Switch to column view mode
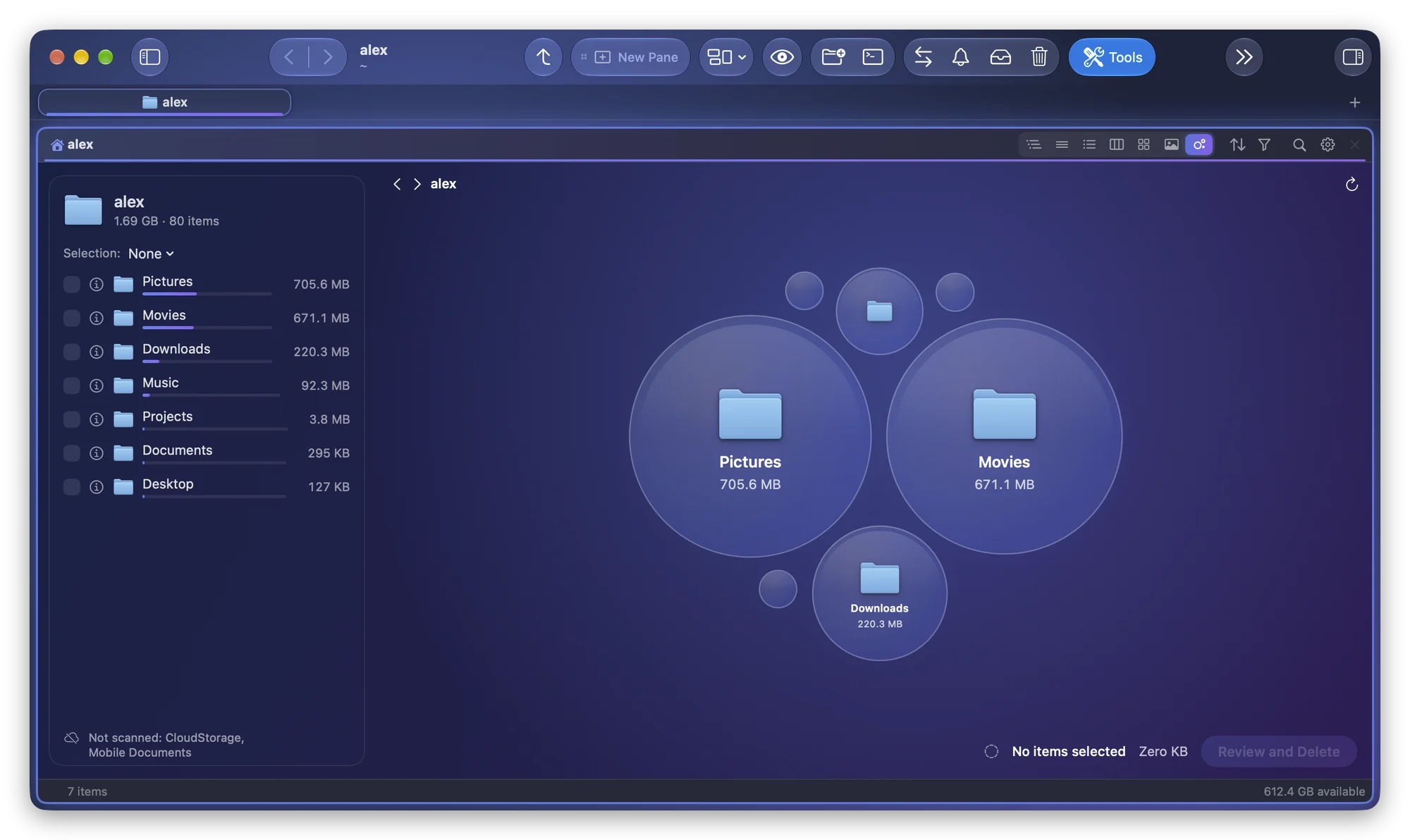This screenshot has height=840, width=1410. (1116, 144)
